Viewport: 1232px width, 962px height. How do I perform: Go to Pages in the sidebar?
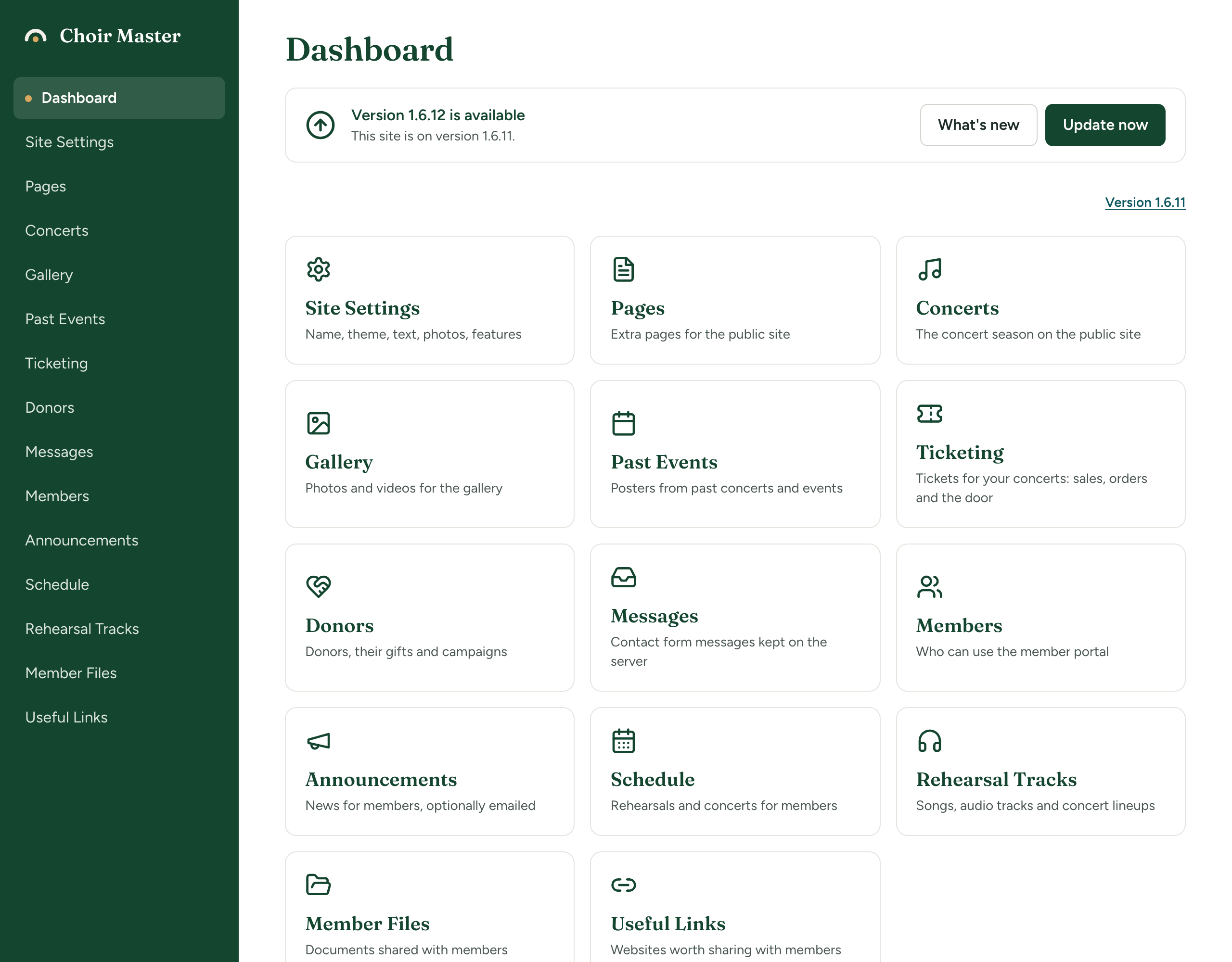(x=119, y=187)
